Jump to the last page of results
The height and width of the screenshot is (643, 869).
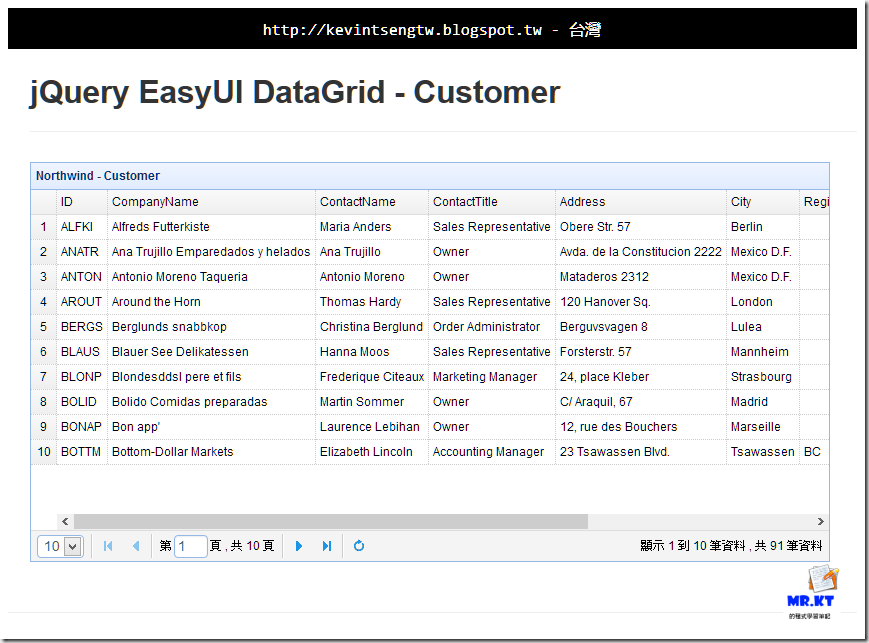[327, 546]
